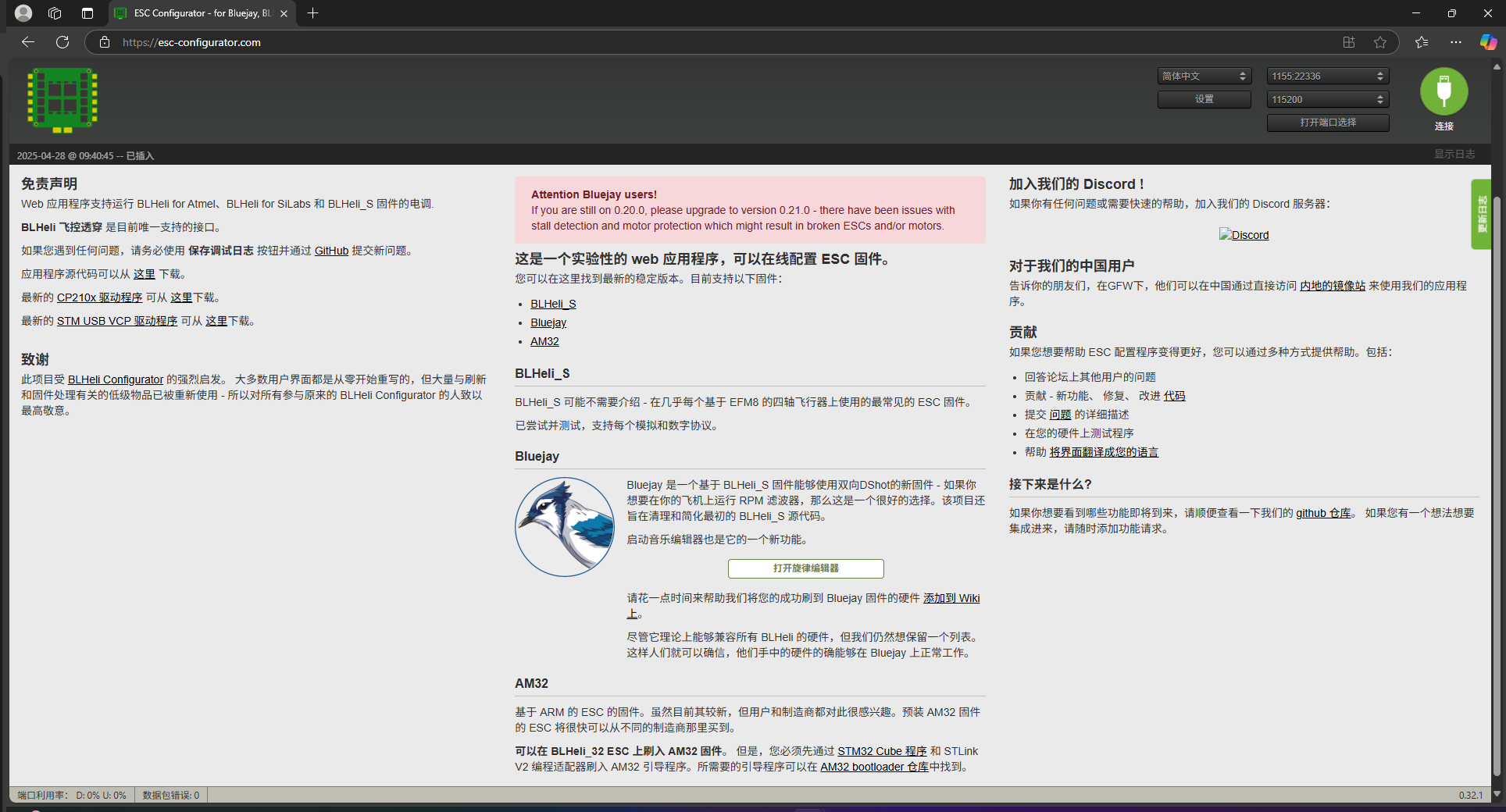Image resolution: width=1506 pixels, height=812 pixels.
Task: Open the 内地的镜像站 mirror link
Action: tap(1333, 286)
